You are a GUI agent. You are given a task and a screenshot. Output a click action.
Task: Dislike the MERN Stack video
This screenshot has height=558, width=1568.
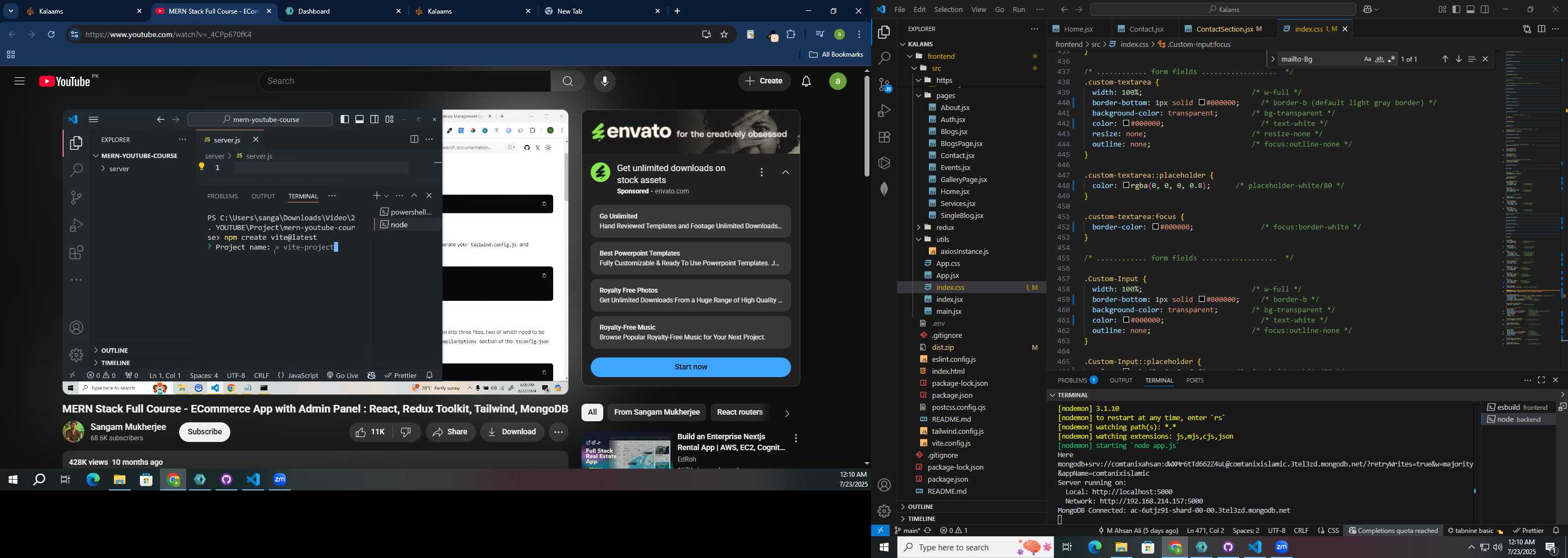click(407, 432)
